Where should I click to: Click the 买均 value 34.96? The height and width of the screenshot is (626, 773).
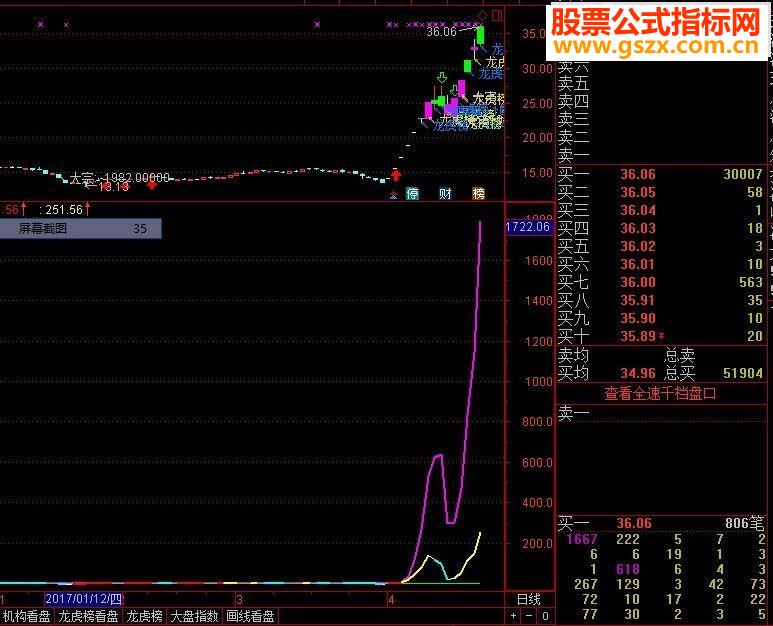point(638,373)
